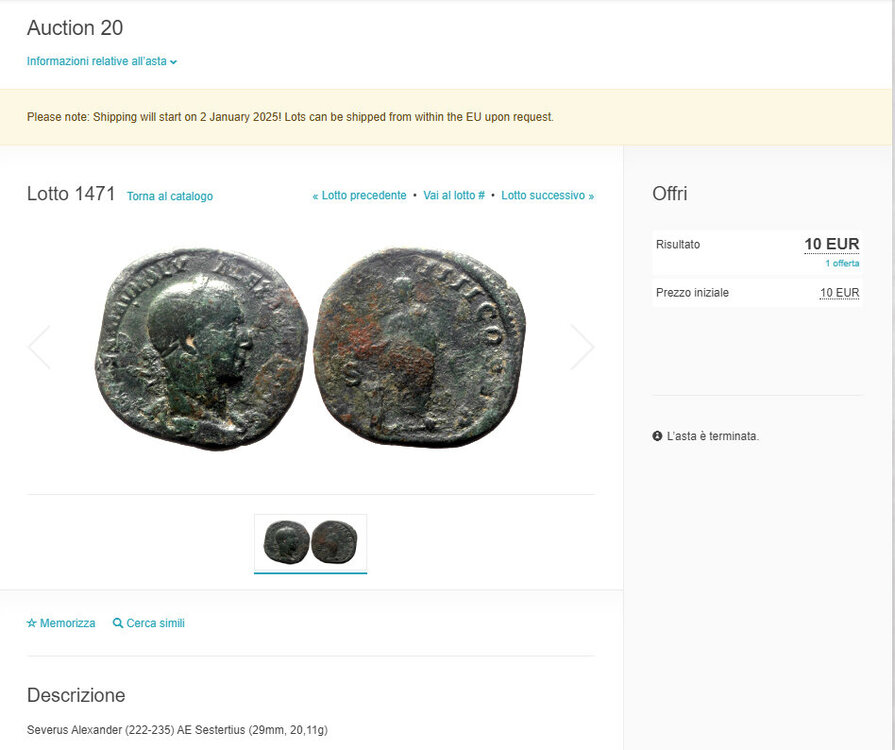Click the Risultato "10 EUR" amount

(831, 245)
